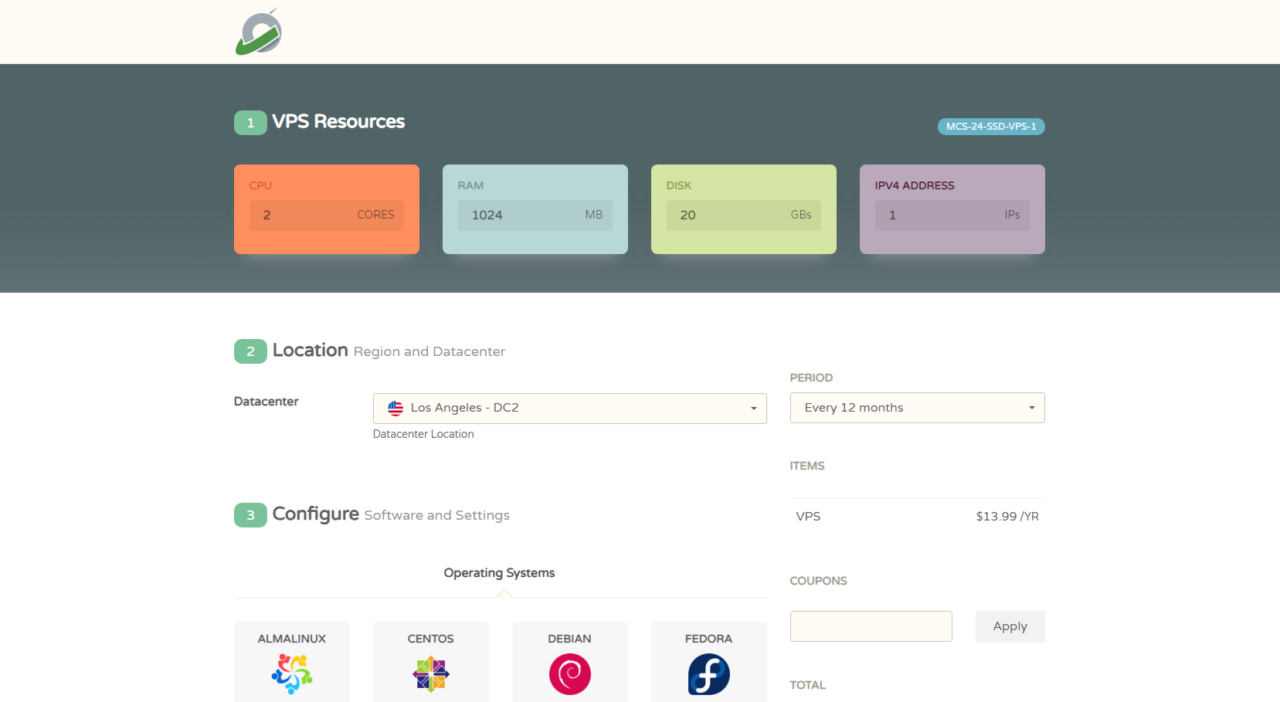
Task: Choose the CentOS operating system icon
Action: [x=431, y=673]
